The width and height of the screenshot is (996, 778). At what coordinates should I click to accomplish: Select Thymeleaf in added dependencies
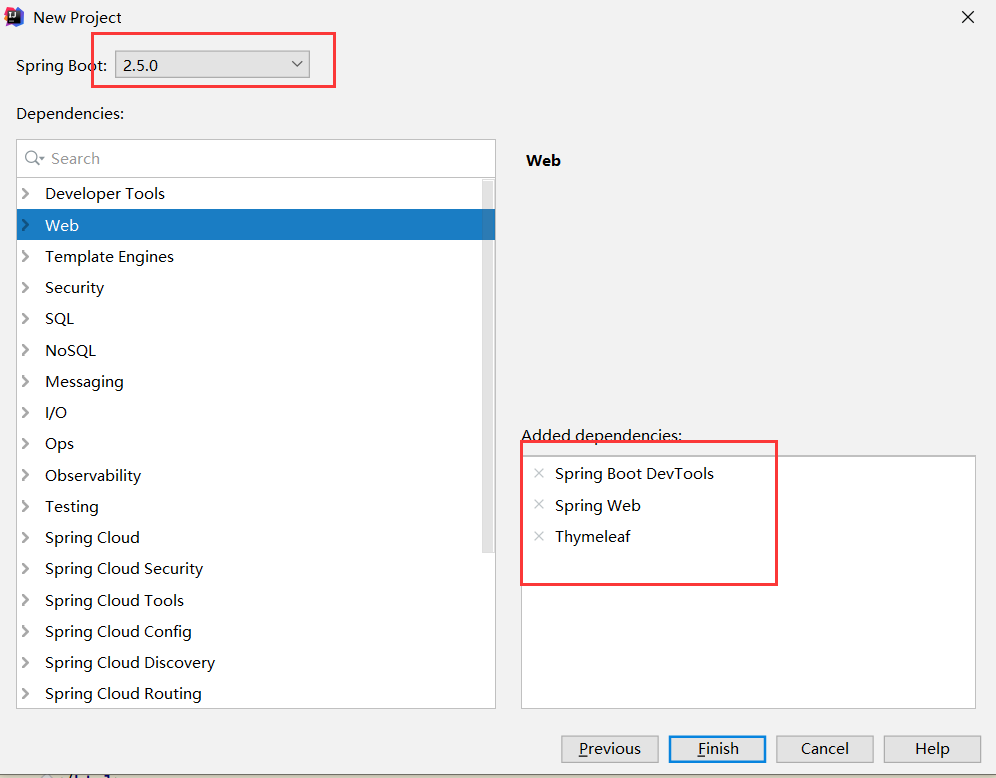pyautogui.click(x=592, y=537)
